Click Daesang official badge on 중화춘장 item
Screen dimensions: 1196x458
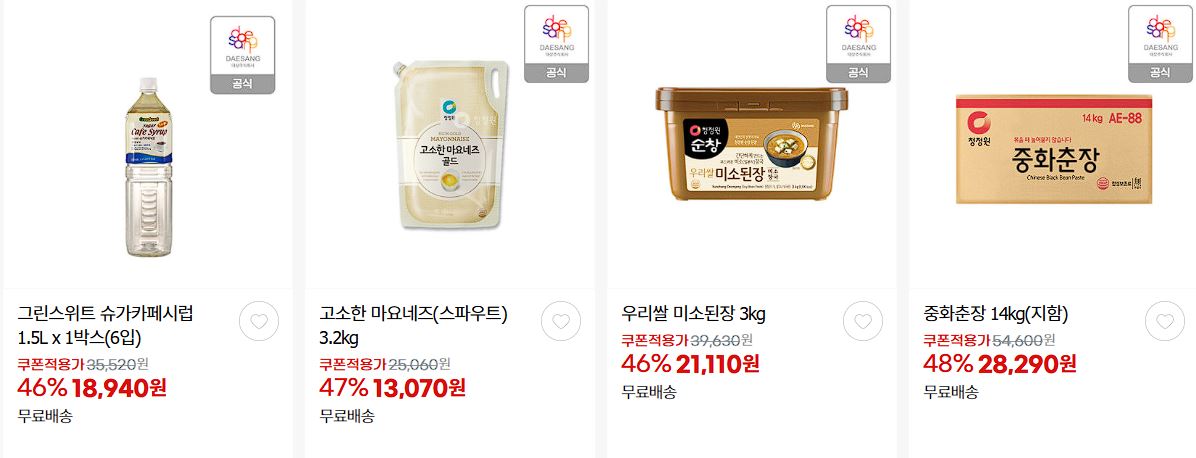click(1160, 44)
